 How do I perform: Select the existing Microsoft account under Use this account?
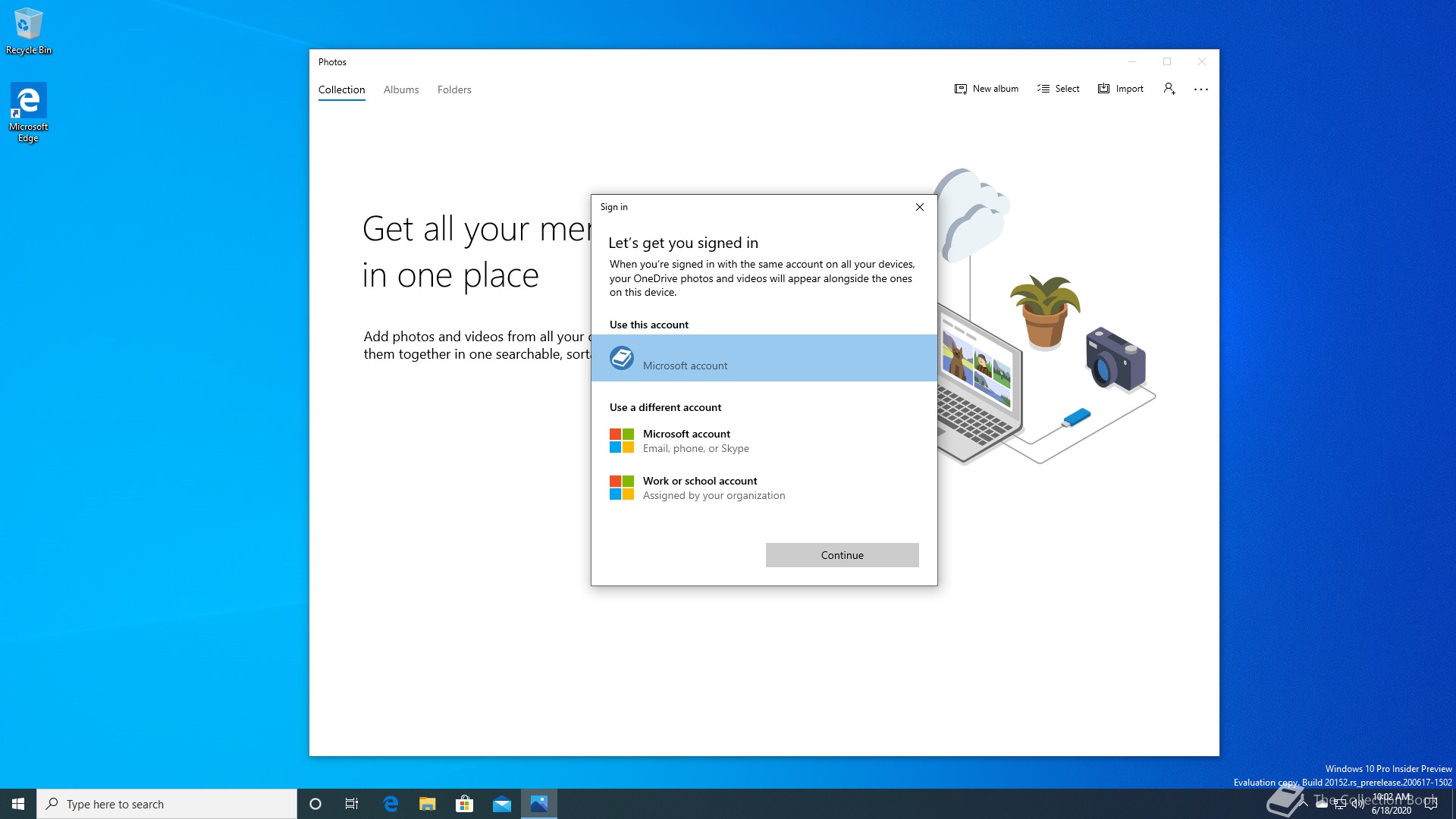(x=764, y=358)
